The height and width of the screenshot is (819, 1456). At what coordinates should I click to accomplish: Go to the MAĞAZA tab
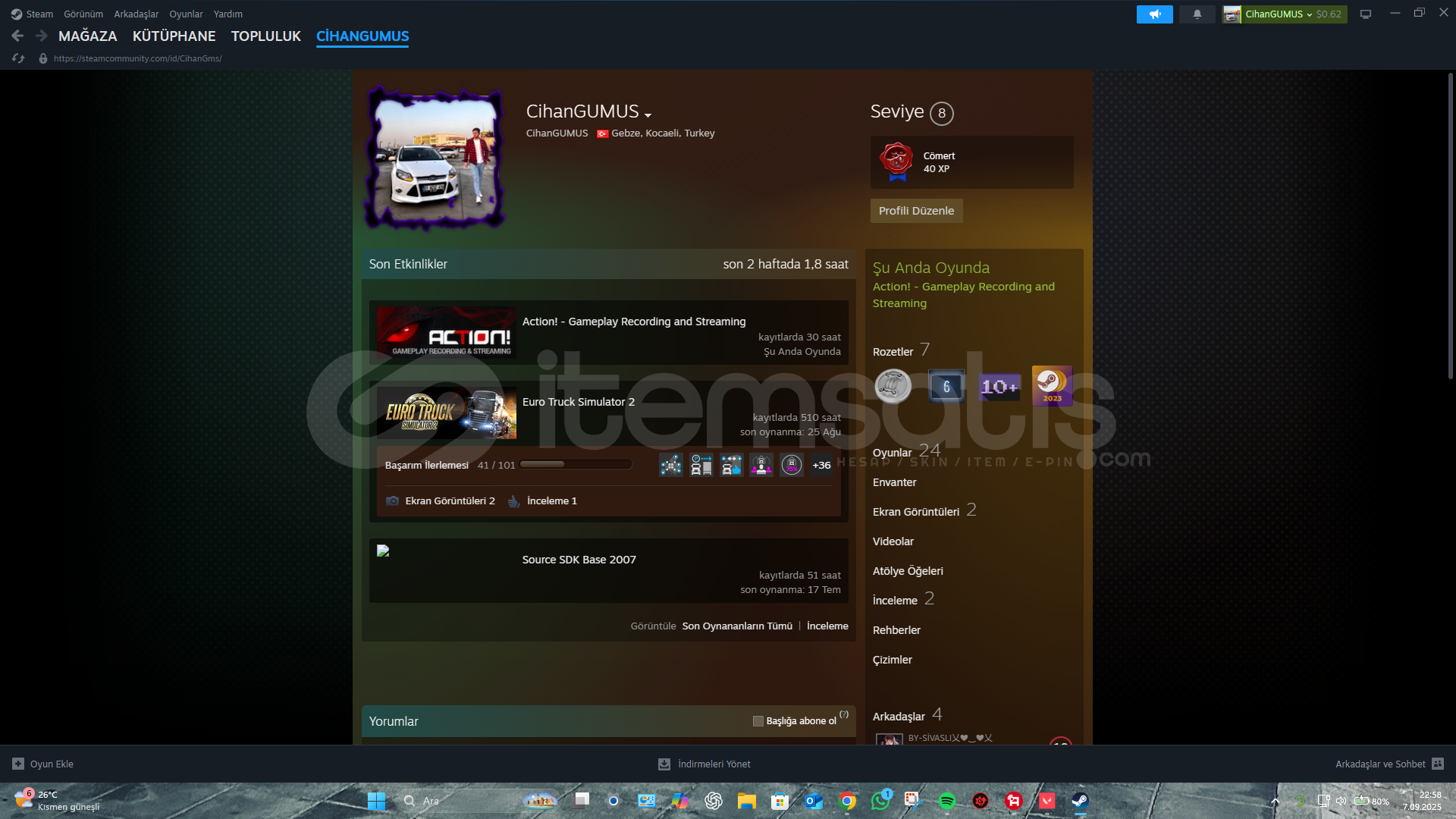coord(88,36)
